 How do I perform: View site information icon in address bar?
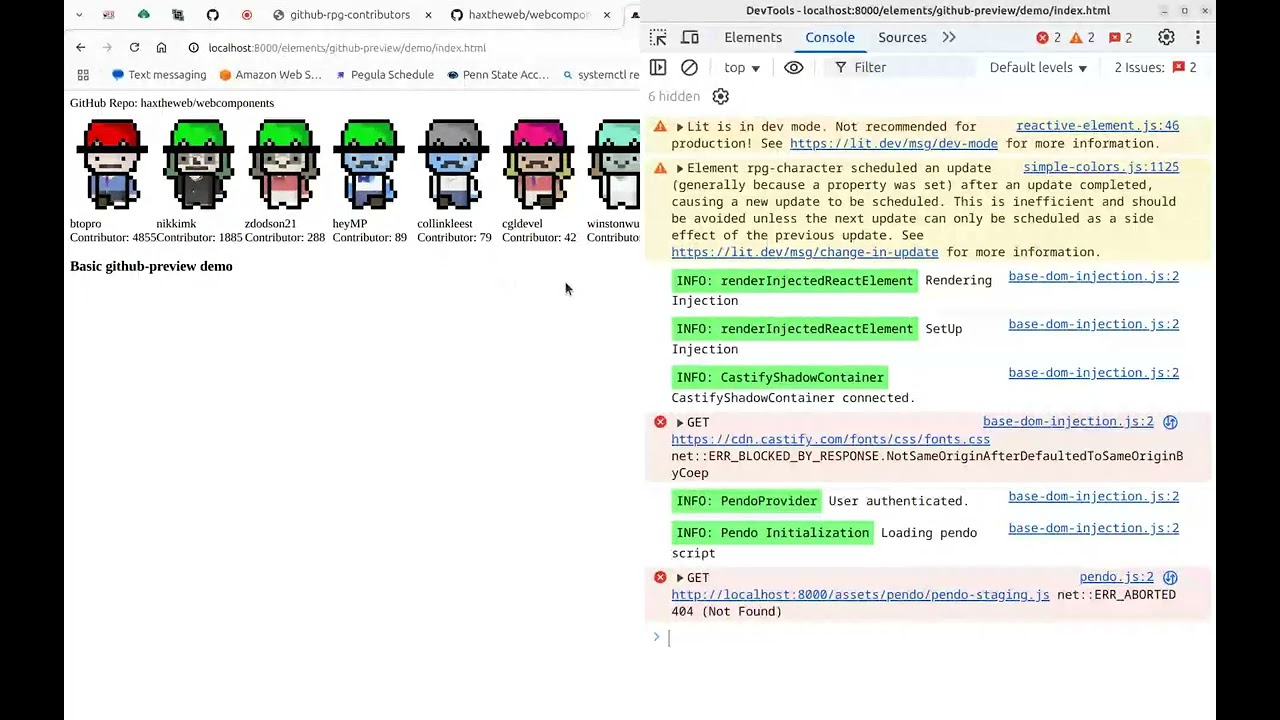coord(193,47)
